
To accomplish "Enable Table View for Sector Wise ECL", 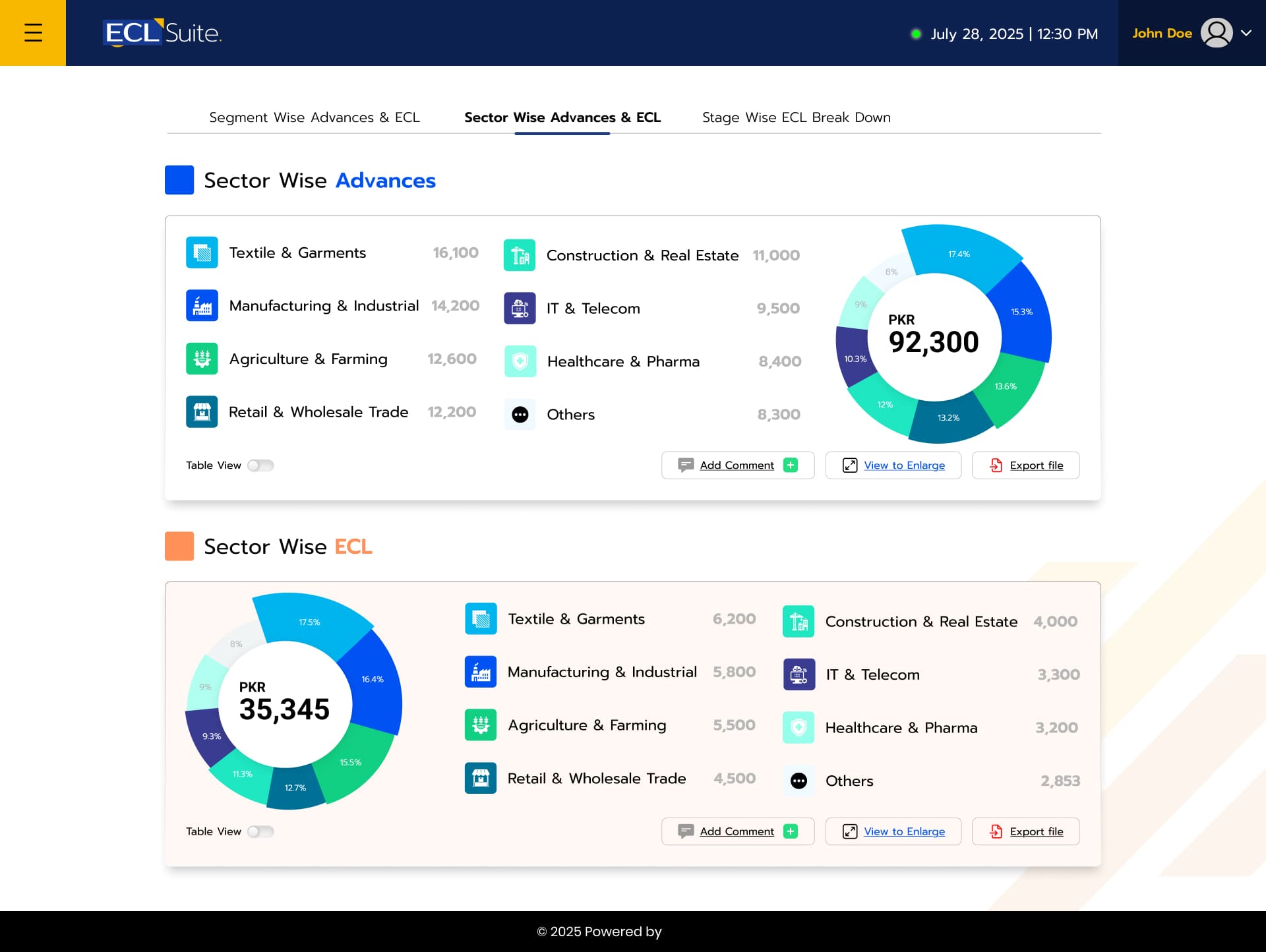I will [260, 831].
